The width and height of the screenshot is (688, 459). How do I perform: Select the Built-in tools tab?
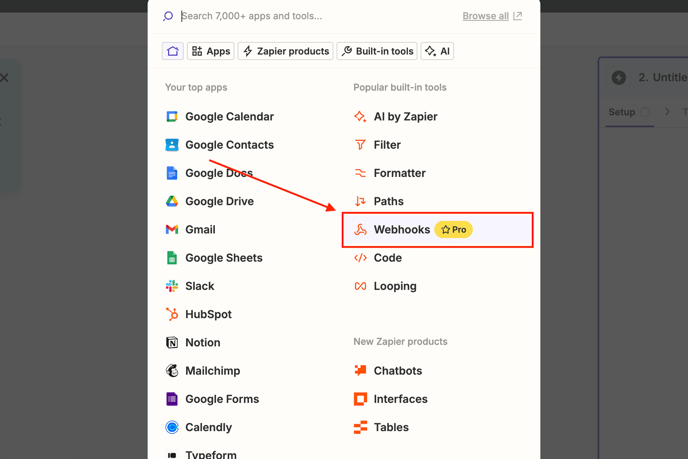pos(377,51)
